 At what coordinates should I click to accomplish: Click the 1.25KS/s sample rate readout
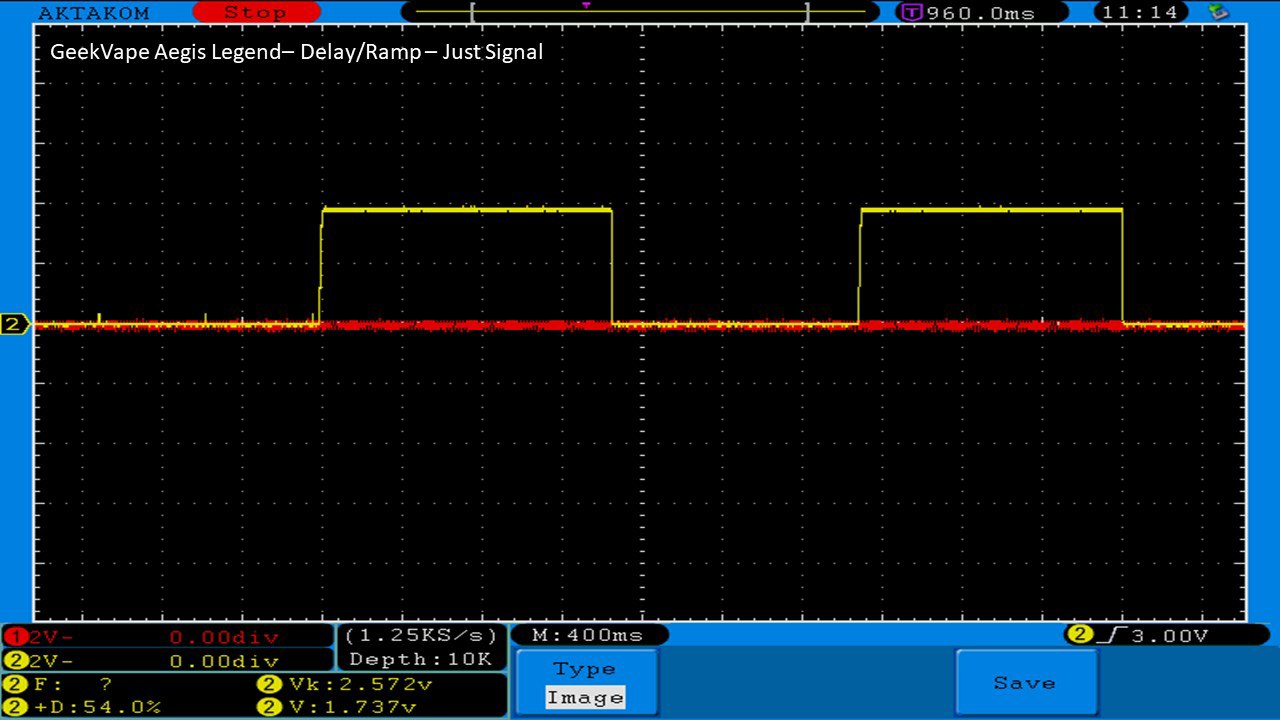tap(420, 636)
